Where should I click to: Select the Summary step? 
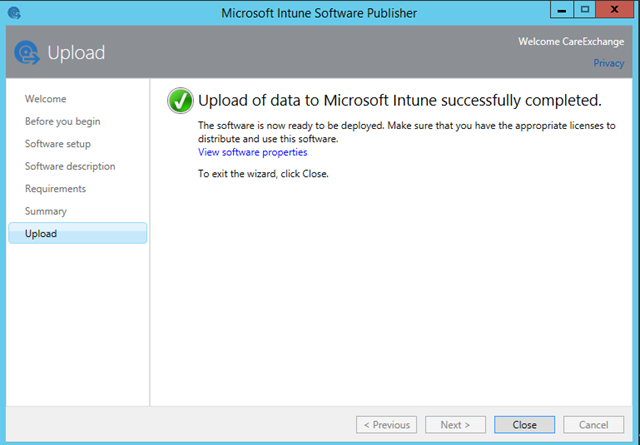tap(45, 211)
